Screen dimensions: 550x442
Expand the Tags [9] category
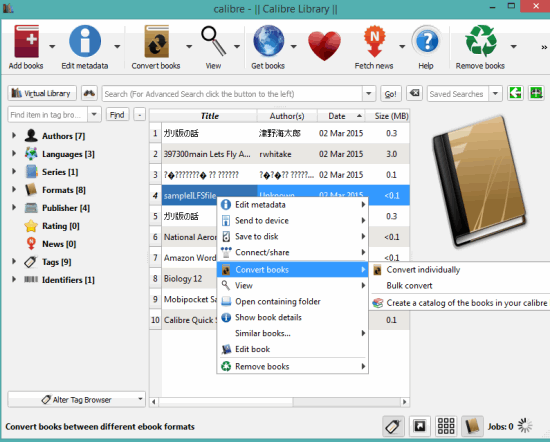[14, 261]
